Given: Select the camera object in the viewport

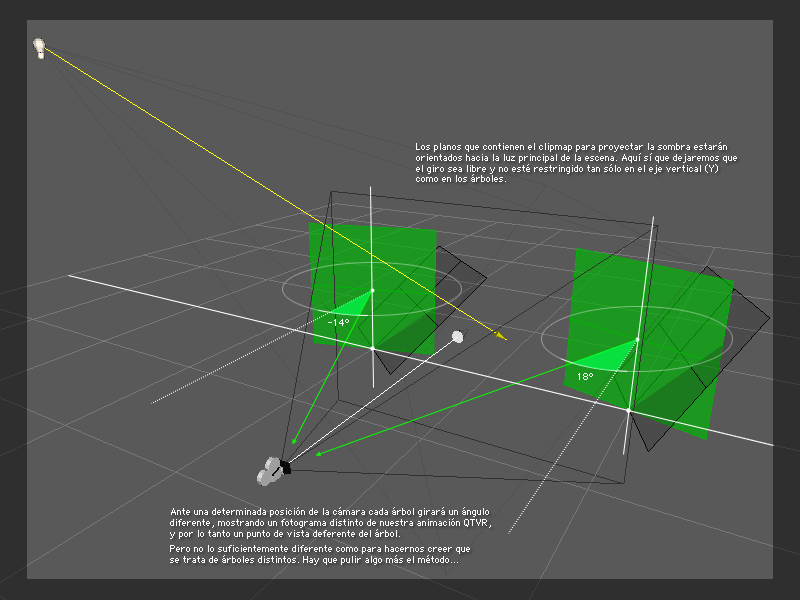Looking at the screenshot, I should [x=273, y=470].
